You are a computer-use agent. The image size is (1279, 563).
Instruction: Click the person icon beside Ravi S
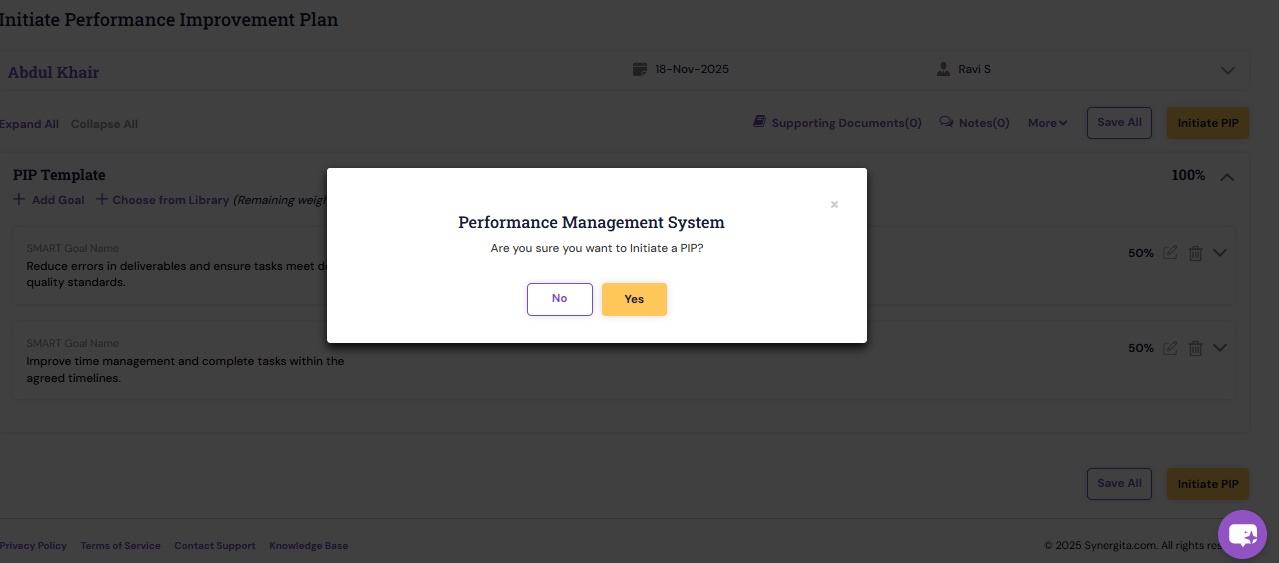pyautogui.click(x=943, y=69)
